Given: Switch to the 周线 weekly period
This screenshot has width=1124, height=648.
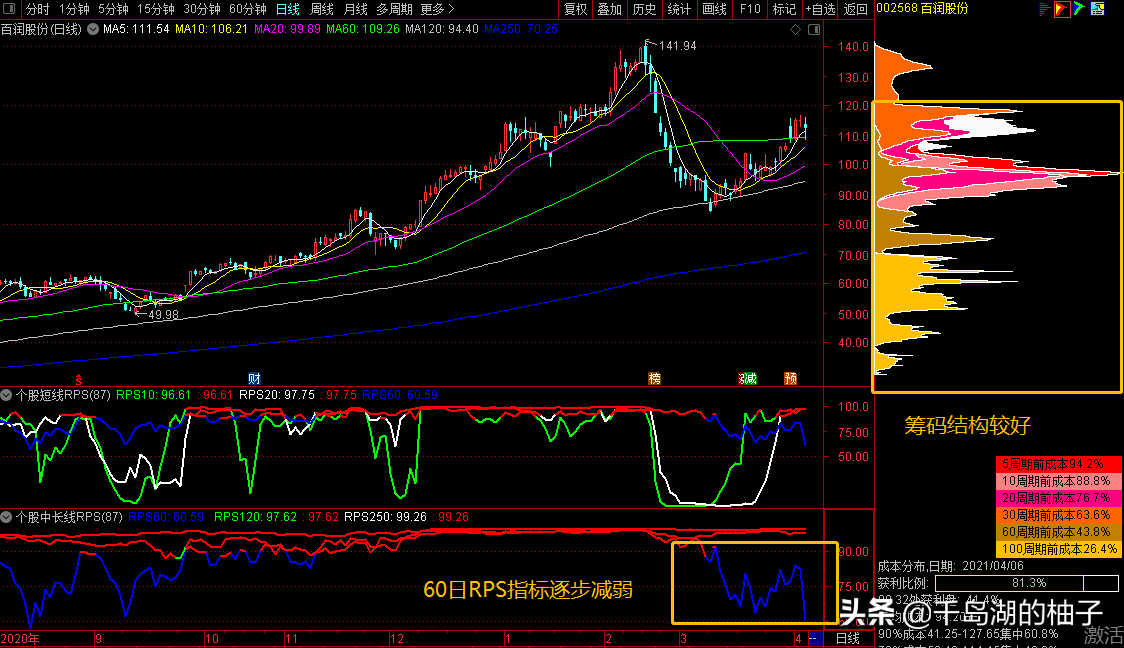Looking at the screenshot, I should 322,9.
